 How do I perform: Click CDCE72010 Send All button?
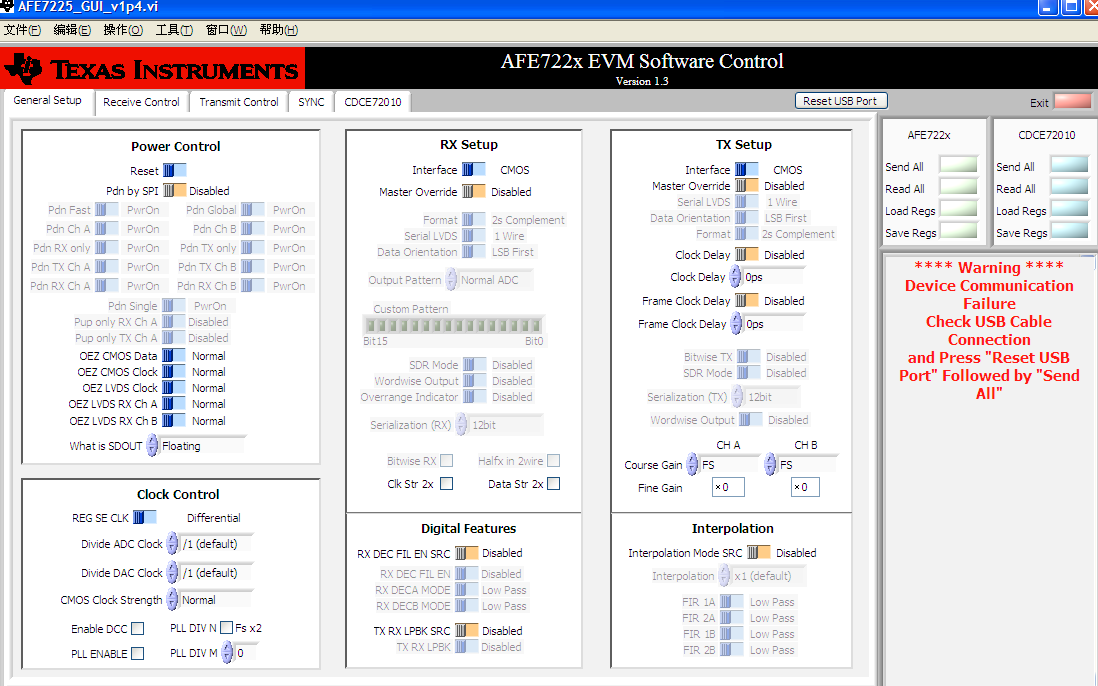(x=1070, y=165)
